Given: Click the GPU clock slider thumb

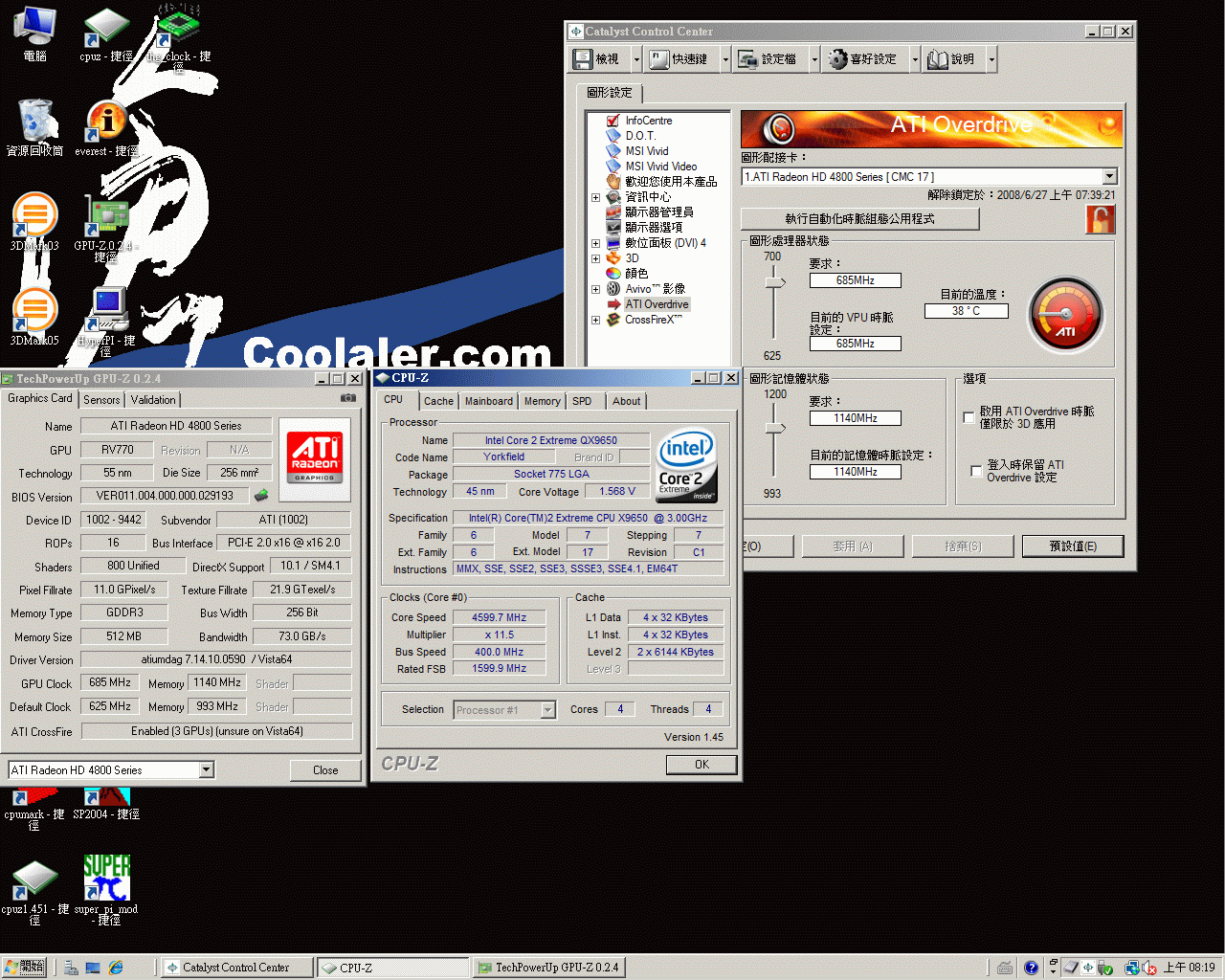Looking at the screenshot, I should point(775,282).
